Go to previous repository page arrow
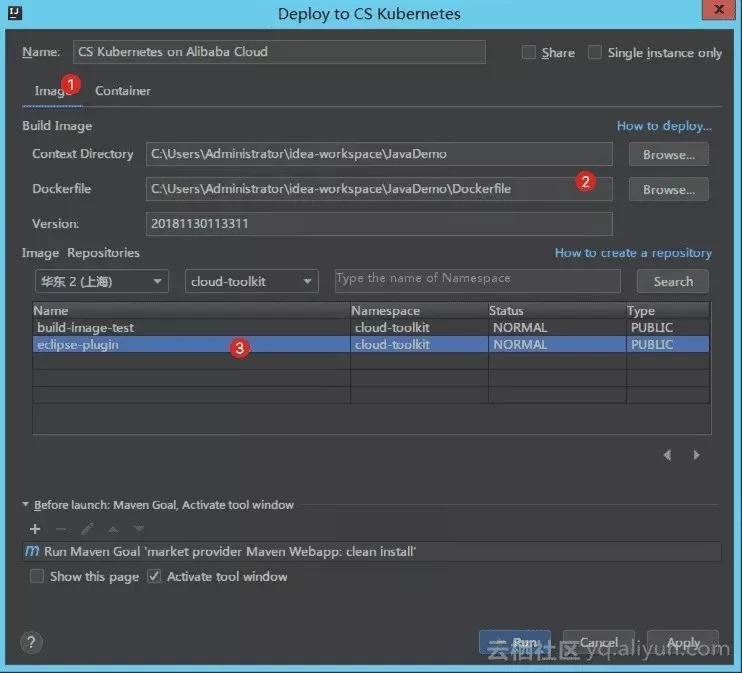 pos(667,455)
